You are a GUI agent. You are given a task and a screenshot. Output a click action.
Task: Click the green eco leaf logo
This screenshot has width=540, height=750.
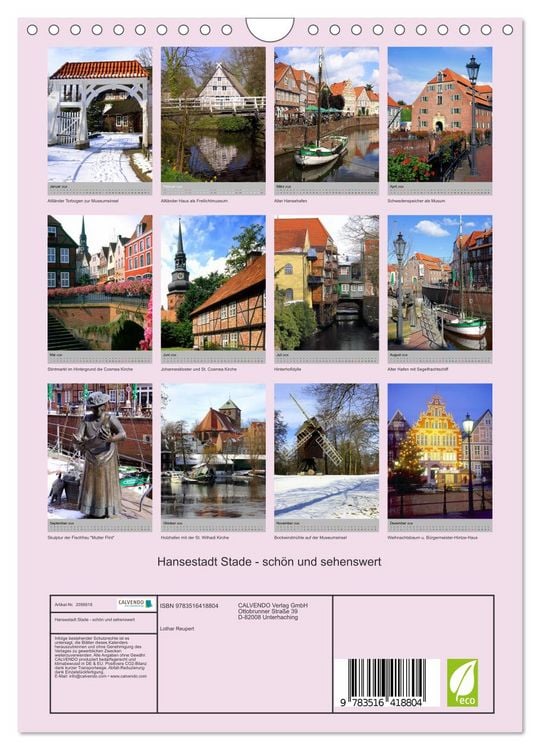pyautogui.click(x=462, y=682)
